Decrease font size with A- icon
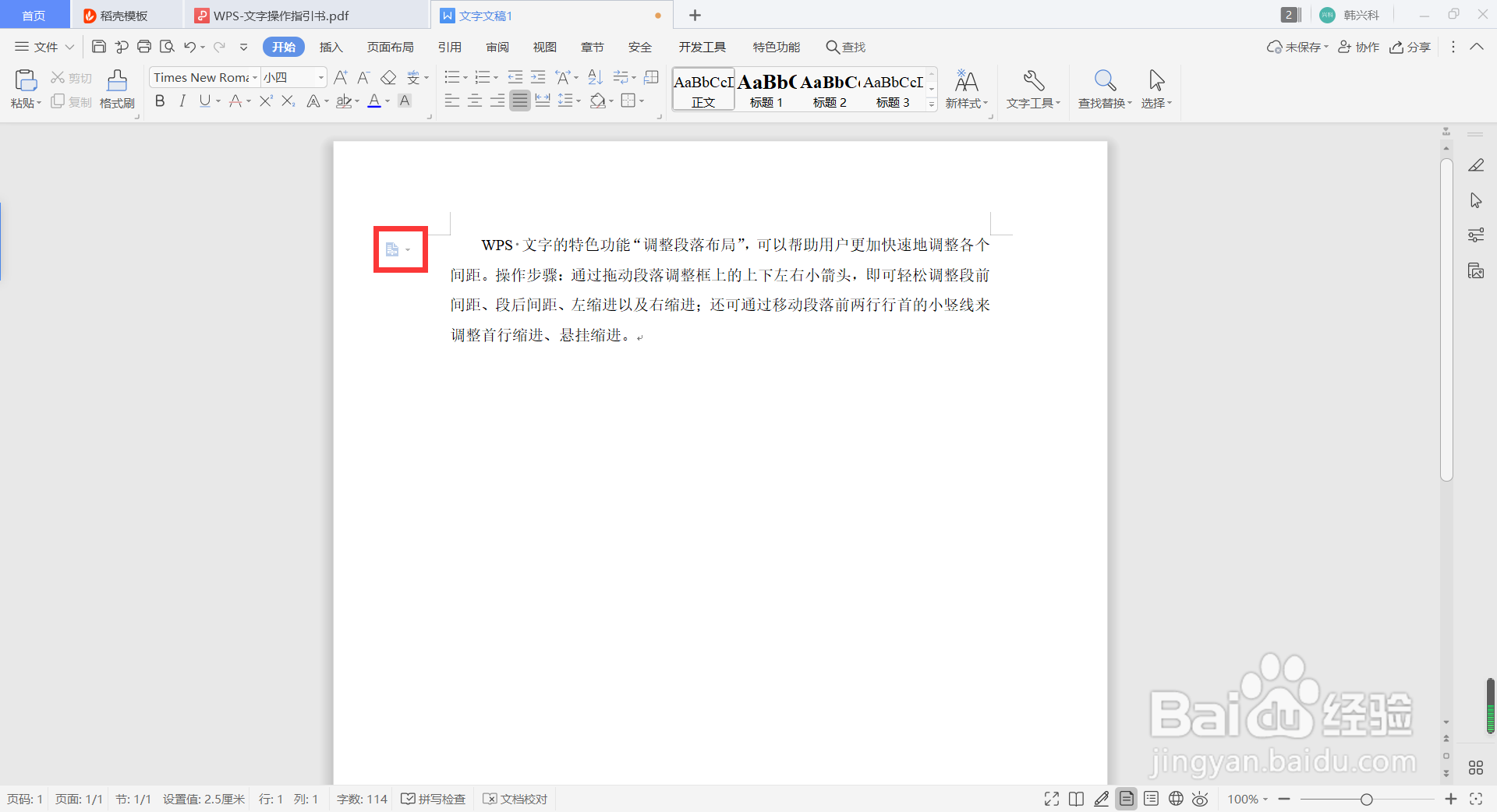 [x=363, y=77]
